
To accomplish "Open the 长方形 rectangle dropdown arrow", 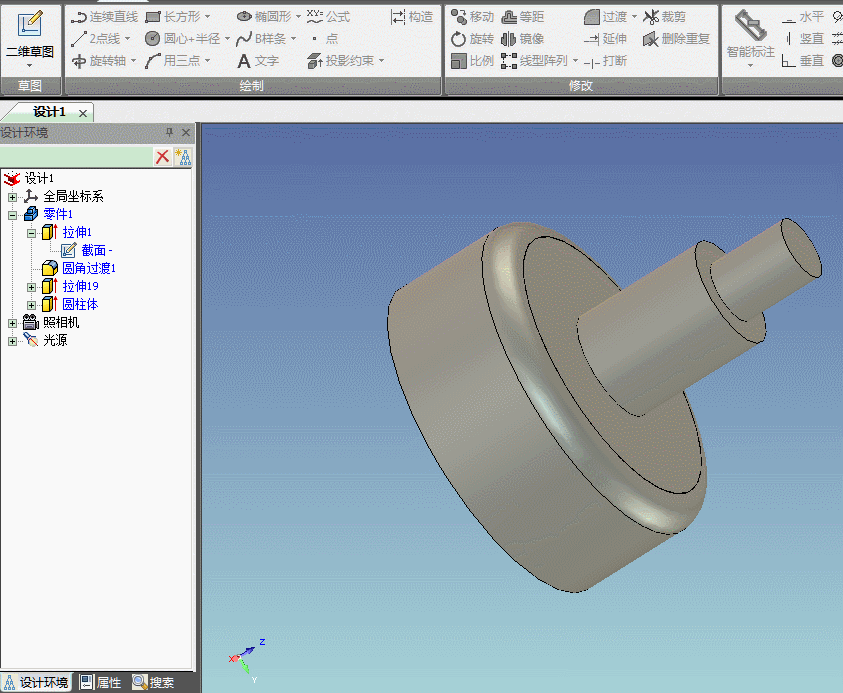I will pyautogui.click(x=208, y=17).
